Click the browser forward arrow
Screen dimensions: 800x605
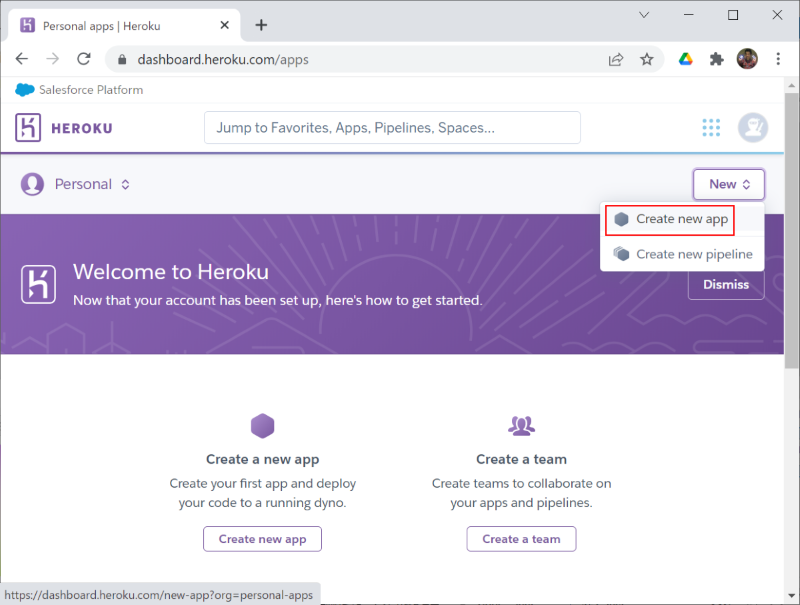click(53, 59)
